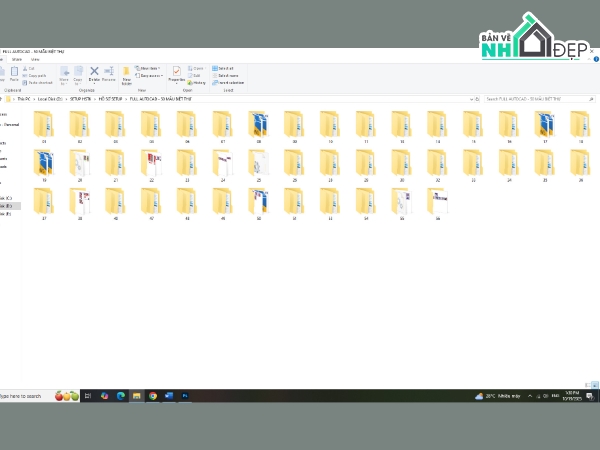Image resolution: width=600 pixels, height=450 pixels.
Task: Click the Rename icon in the ribbon
Action: (x=108, y=74)
